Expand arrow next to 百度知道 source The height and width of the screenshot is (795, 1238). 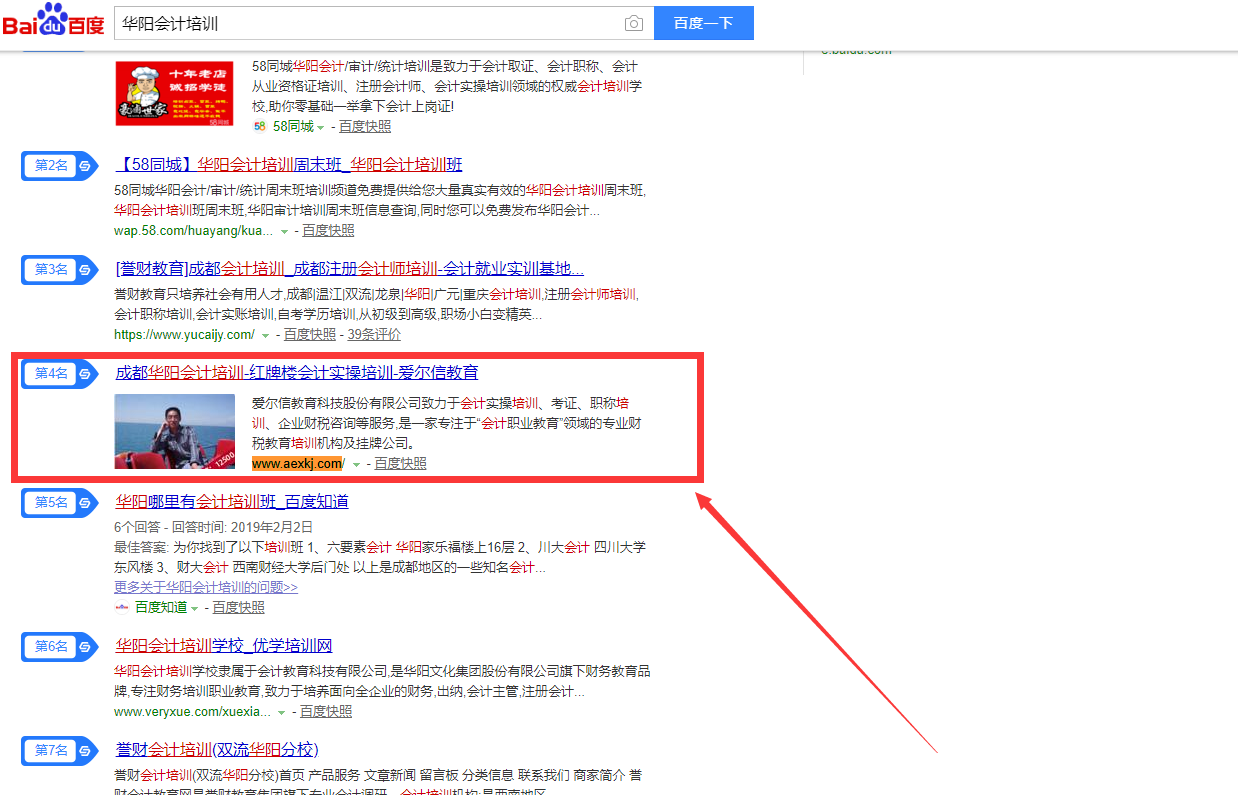(x=194, y=608)
